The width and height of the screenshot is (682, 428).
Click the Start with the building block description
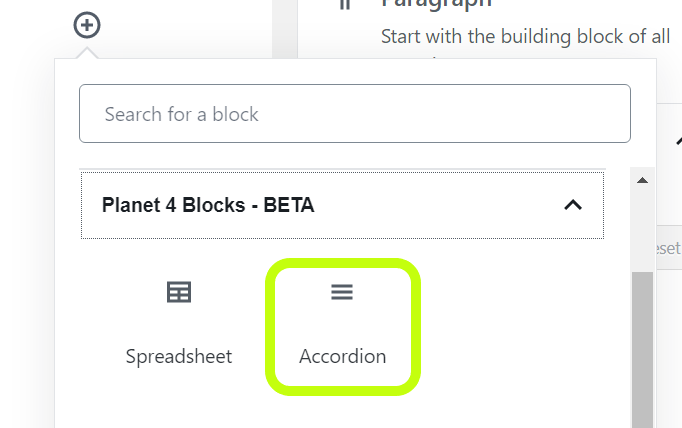click(x=525, y=37)
